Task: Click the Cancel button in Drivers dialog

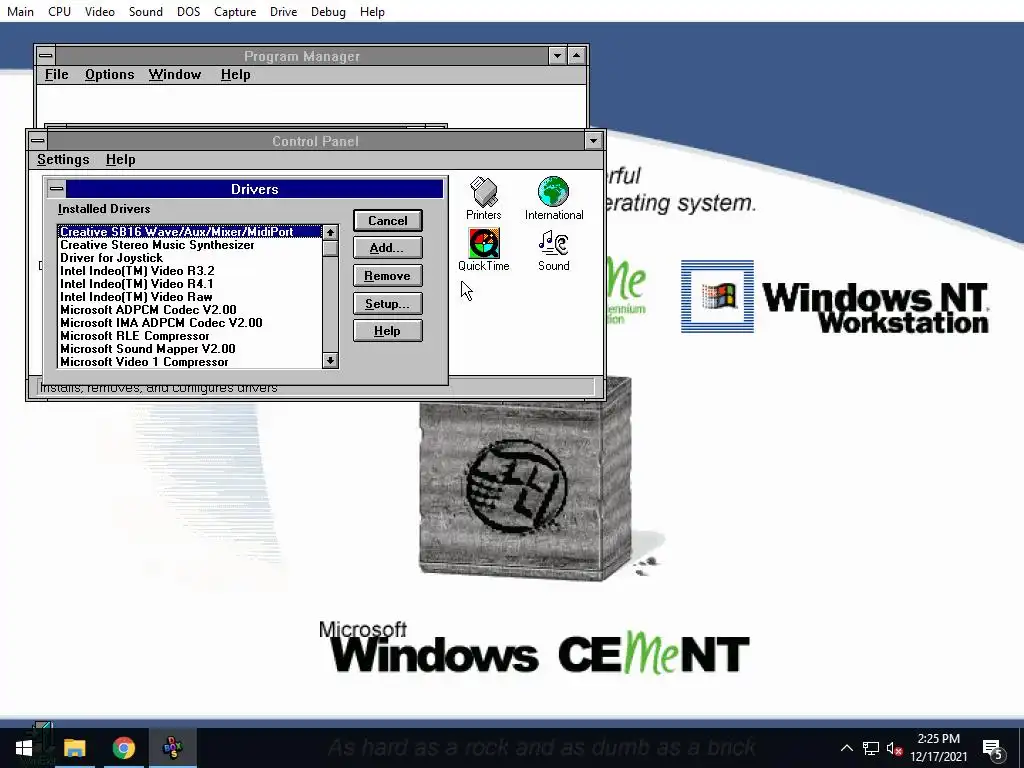Action: (x=388, y=221)
